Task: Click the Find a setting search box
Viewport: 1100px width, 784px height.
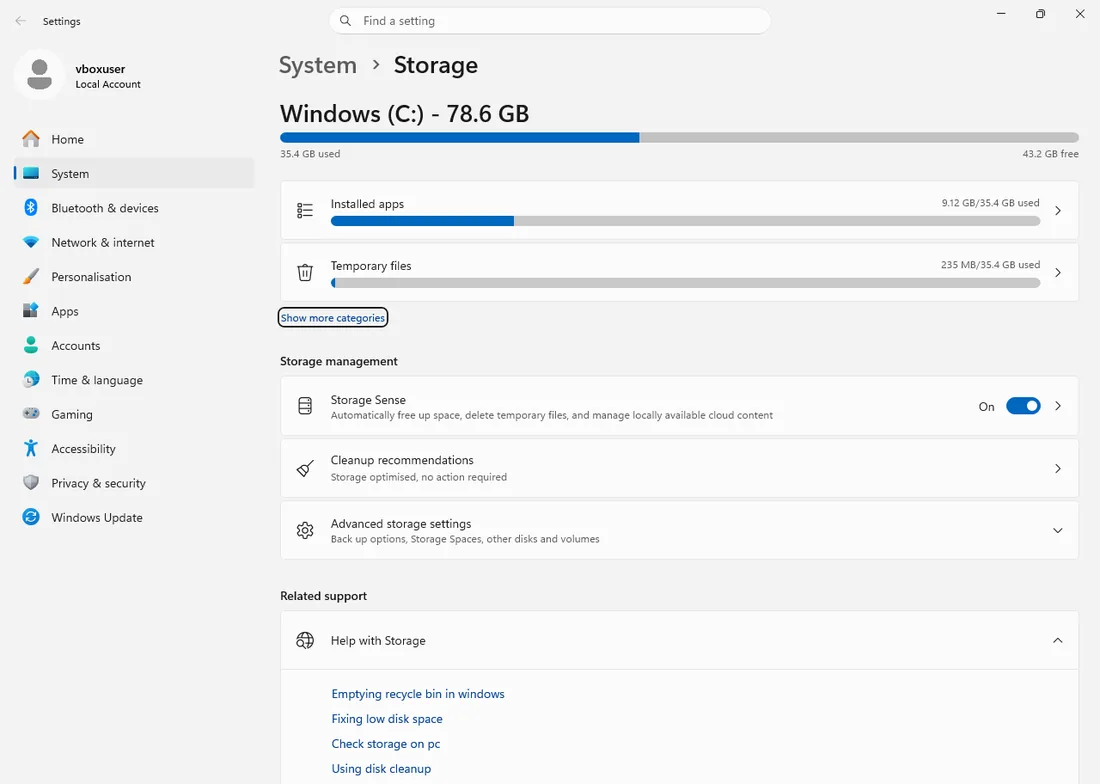Action: [550, 21]
